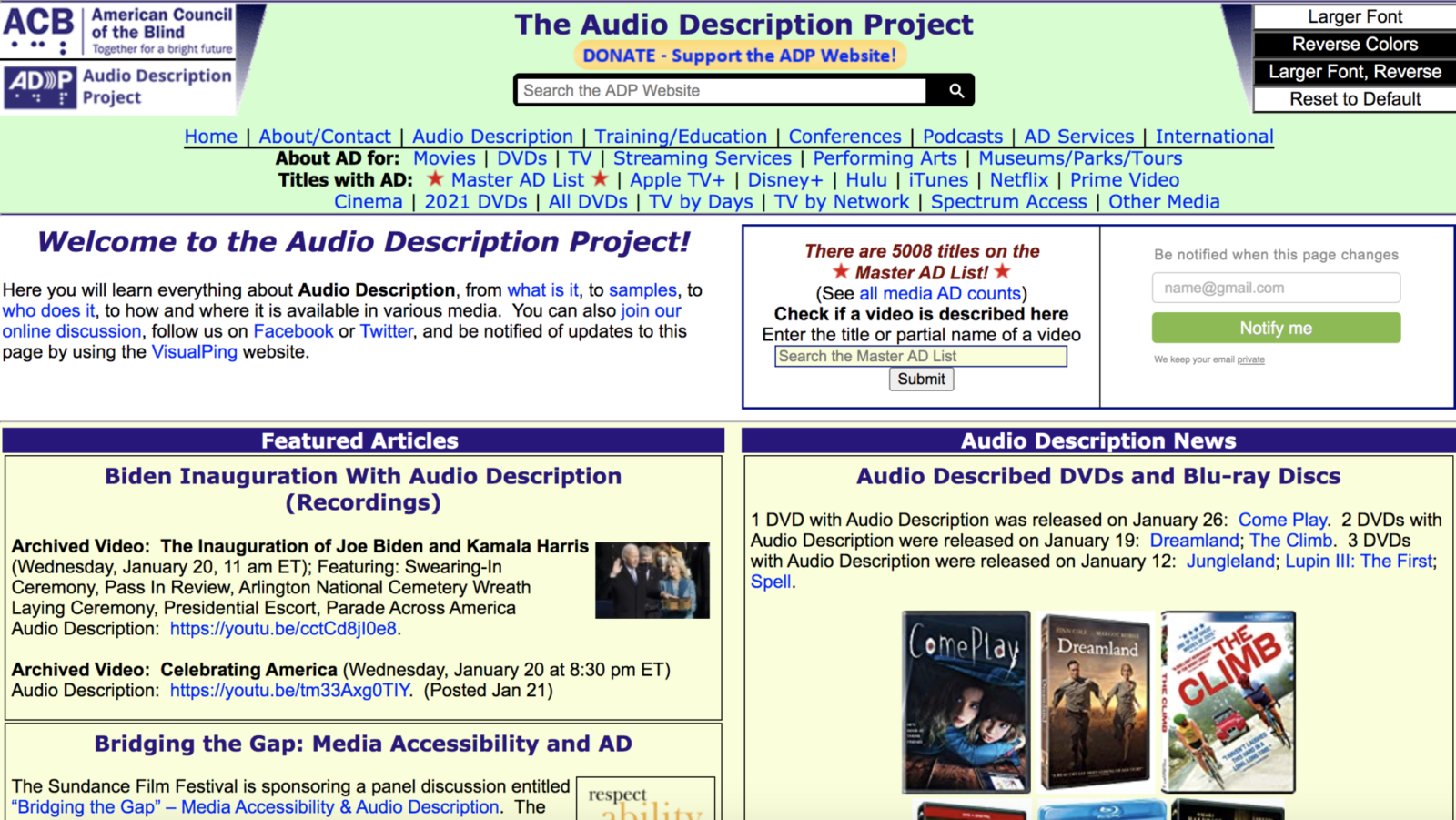Open Netflix titles
The height and width of the screenshot is (820, 1456).
(x=1019, y=180)
